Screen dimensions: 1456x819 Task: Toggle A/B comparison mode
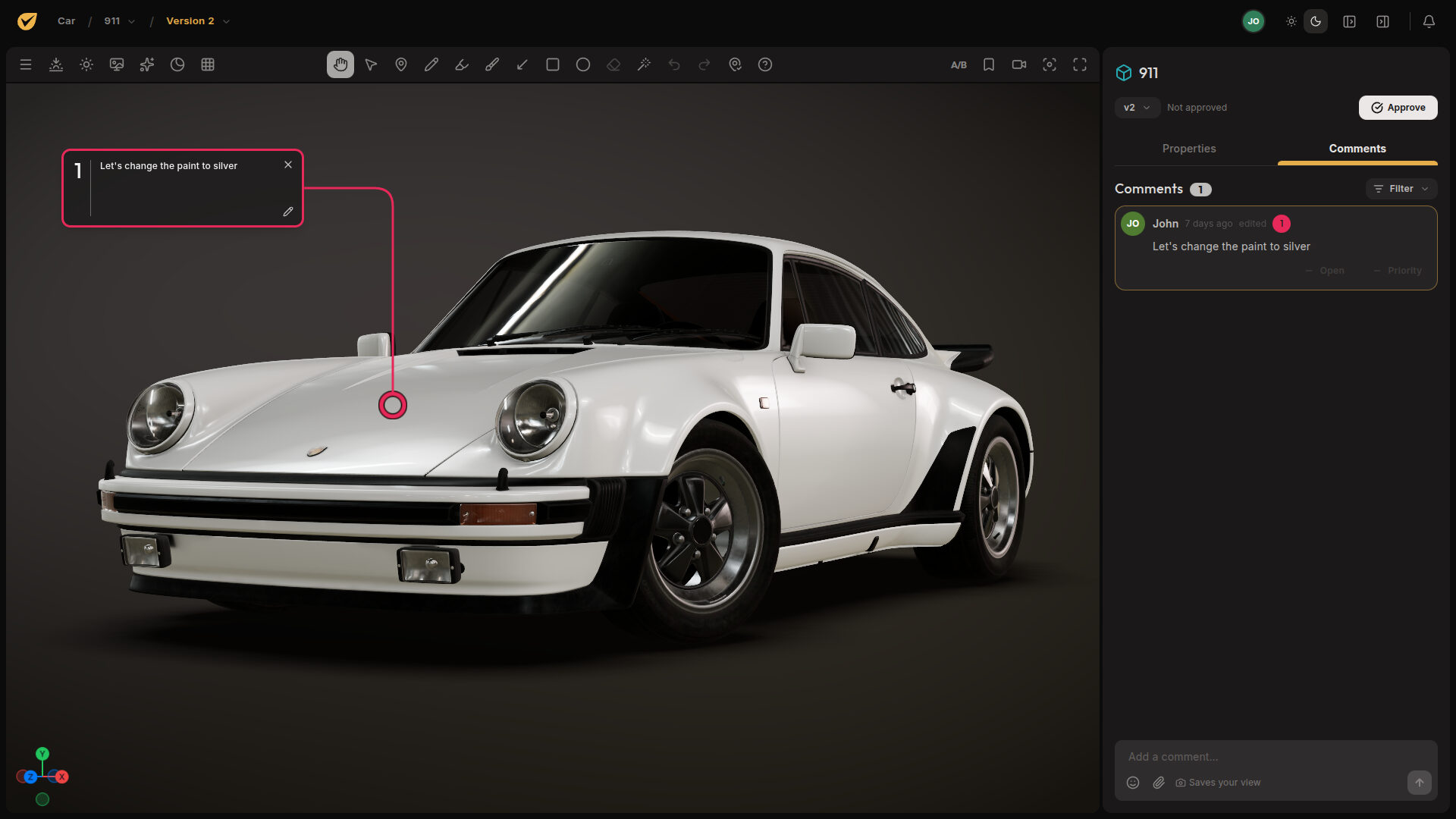[959, 65]
